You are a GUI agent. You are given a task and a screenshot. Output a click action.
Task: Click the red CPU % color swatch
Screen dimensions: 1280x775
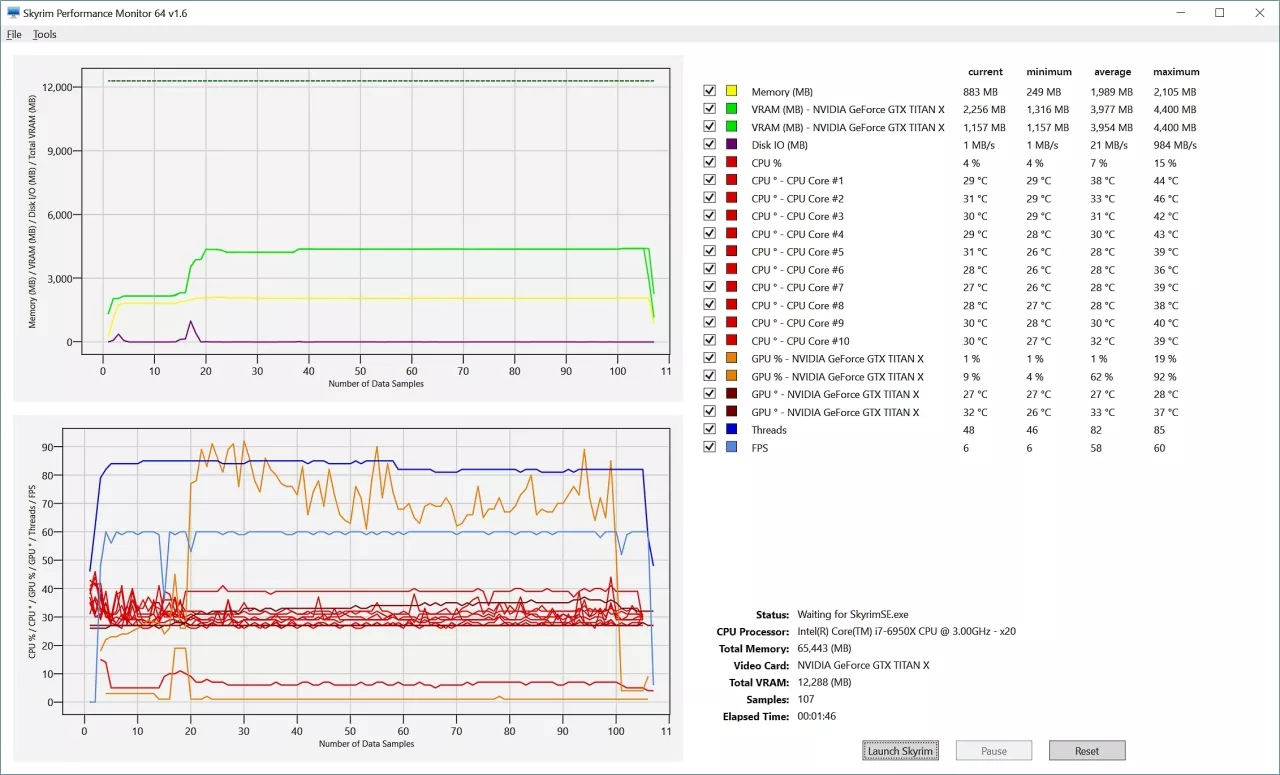click(x=732, y=163)
